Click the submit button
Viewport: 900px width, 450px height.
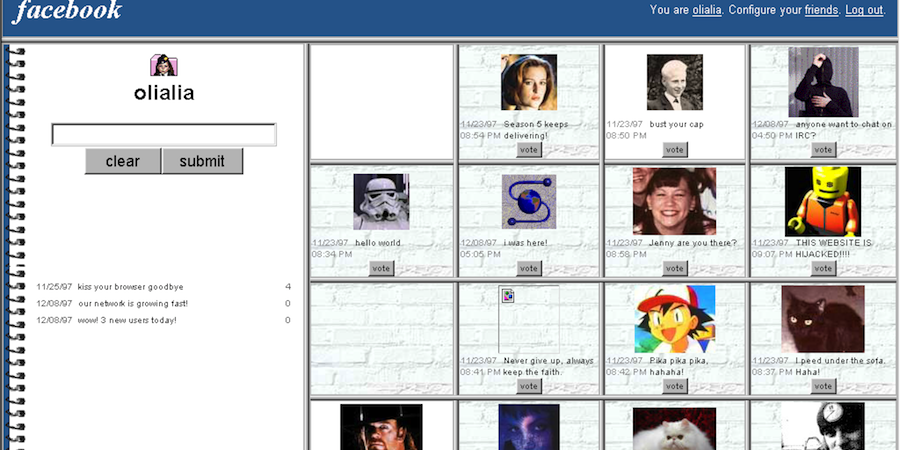click(202, 161)
